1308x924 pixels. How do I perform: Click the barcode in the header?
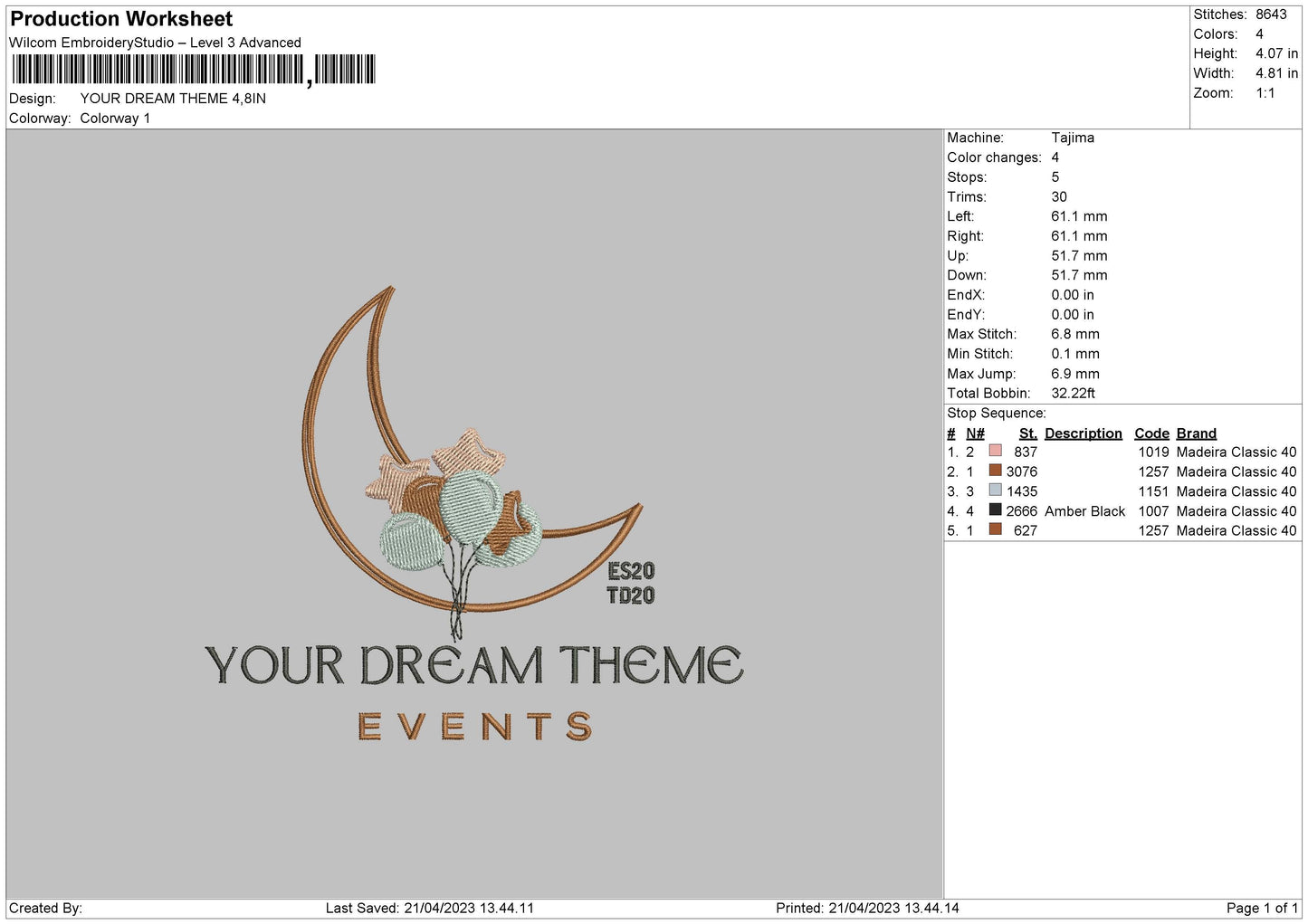point(193,70)
